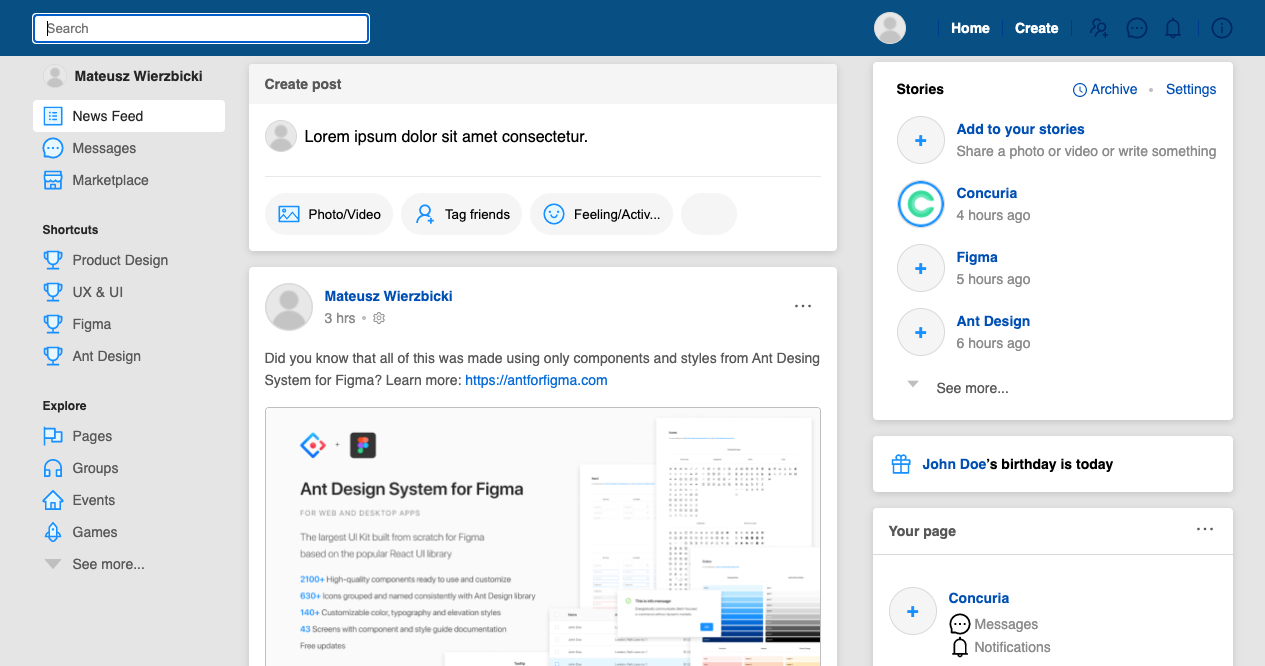
Task: Click the Figma story name
Action: point(977,257)
